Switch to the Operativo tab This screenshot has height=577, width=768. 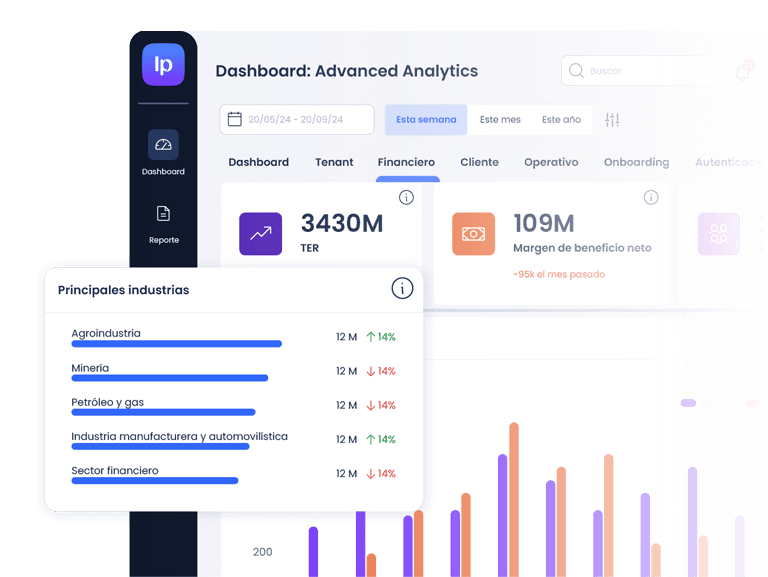click(551, 162)
